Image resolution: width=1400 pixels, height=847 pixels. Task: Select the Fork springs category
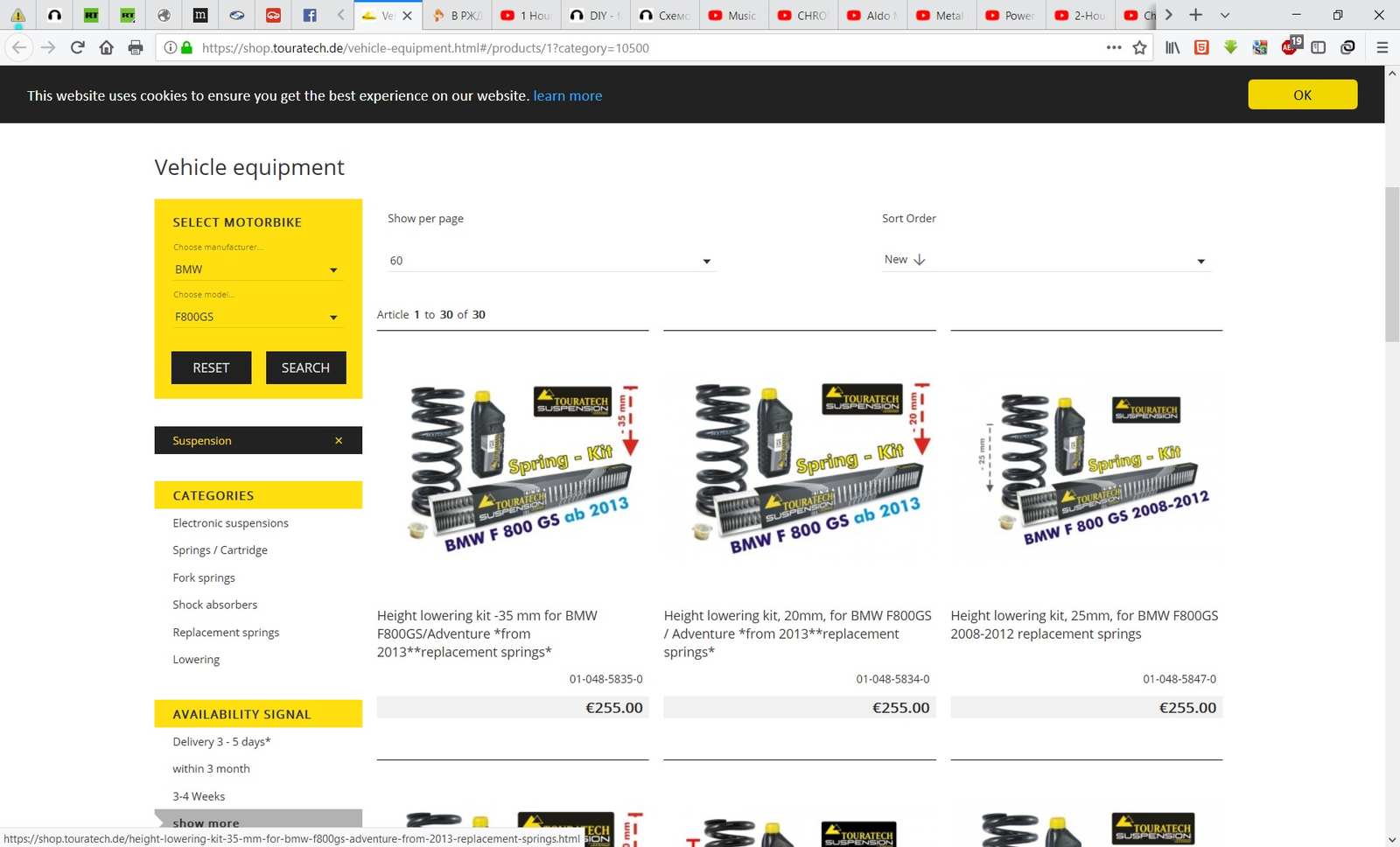pos(204,577)
